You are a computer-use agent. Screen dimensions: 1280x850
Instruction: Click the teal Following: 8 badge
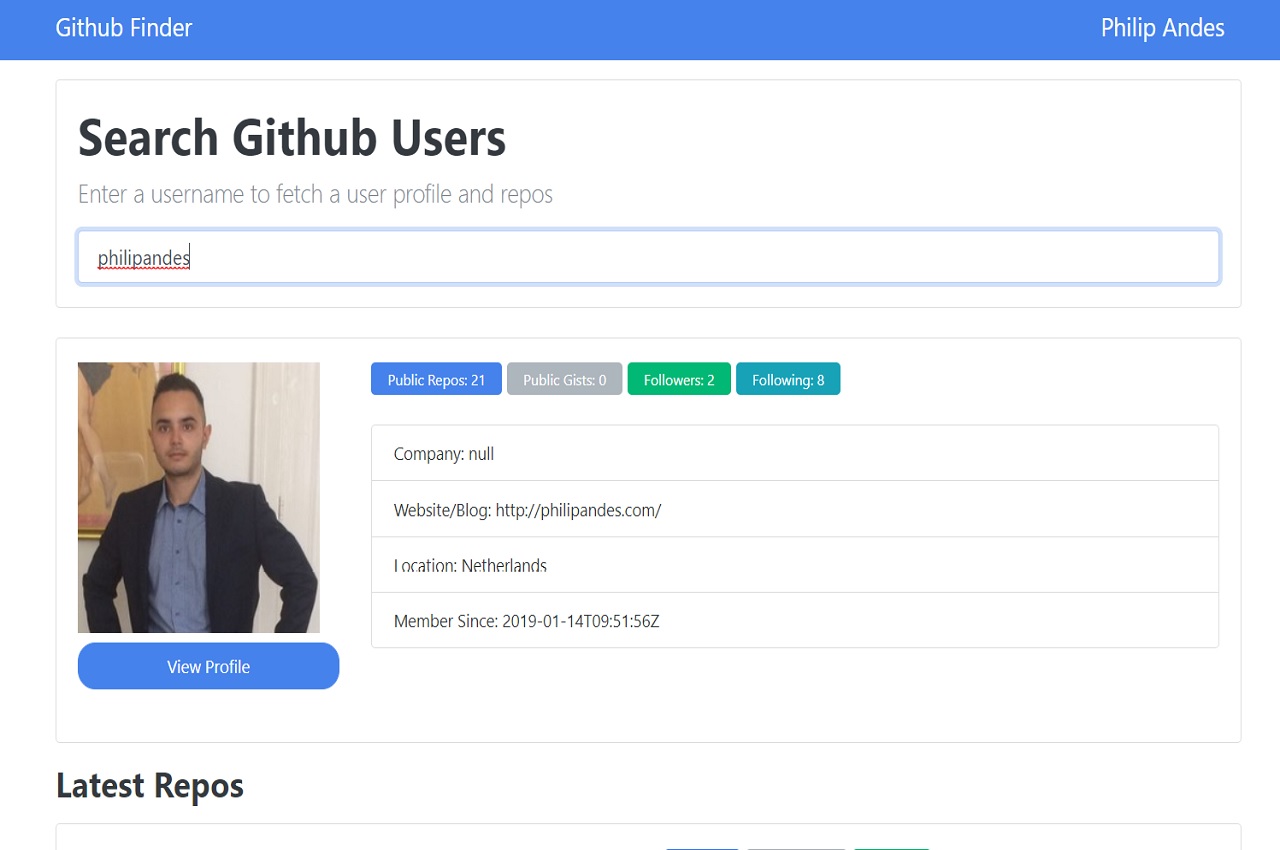pyautogui.click(x=788, y=379)
